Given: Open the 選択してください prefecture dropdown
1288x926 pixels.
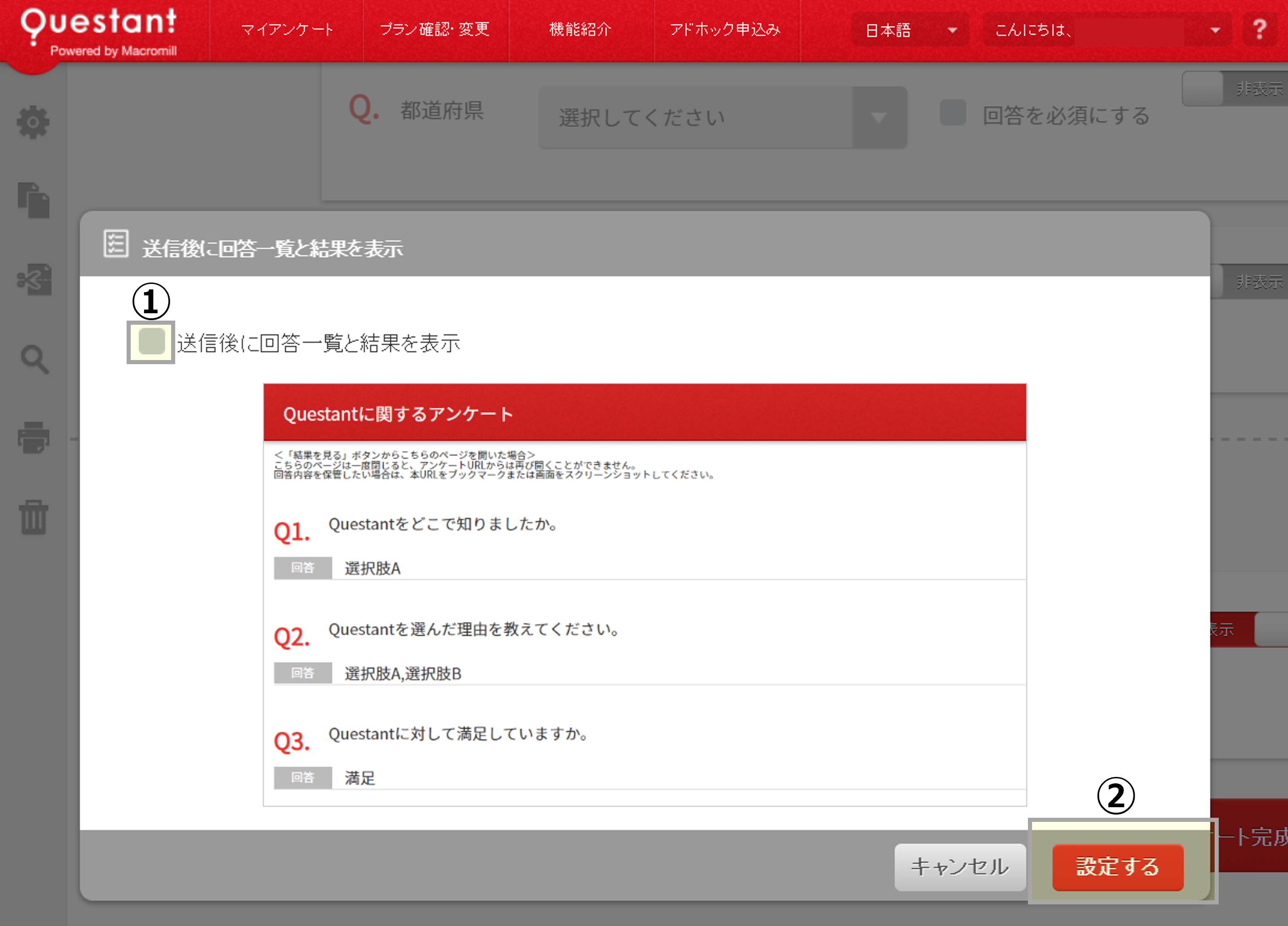Looking at the screenshot, I should 722,117.
